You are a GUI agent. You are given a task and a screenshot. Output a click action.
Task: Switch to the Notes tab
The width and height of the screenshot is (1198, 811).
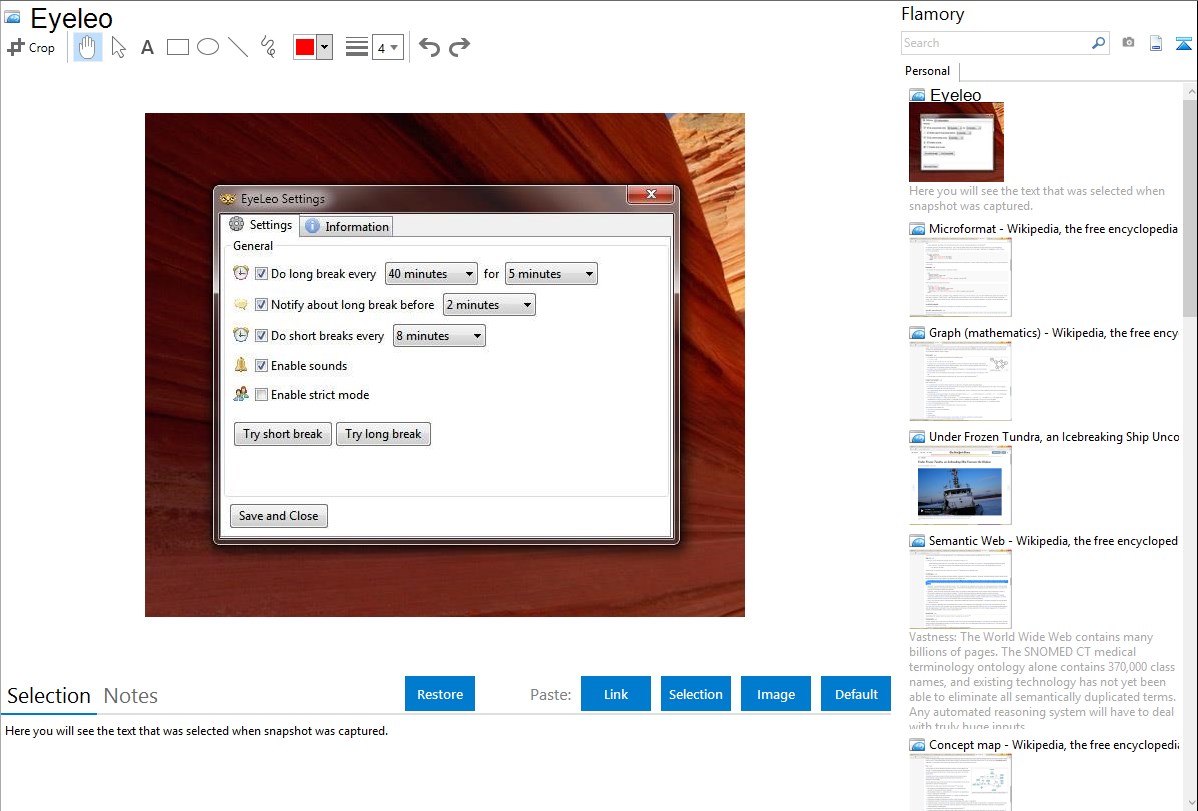click(x=131, y=696)
